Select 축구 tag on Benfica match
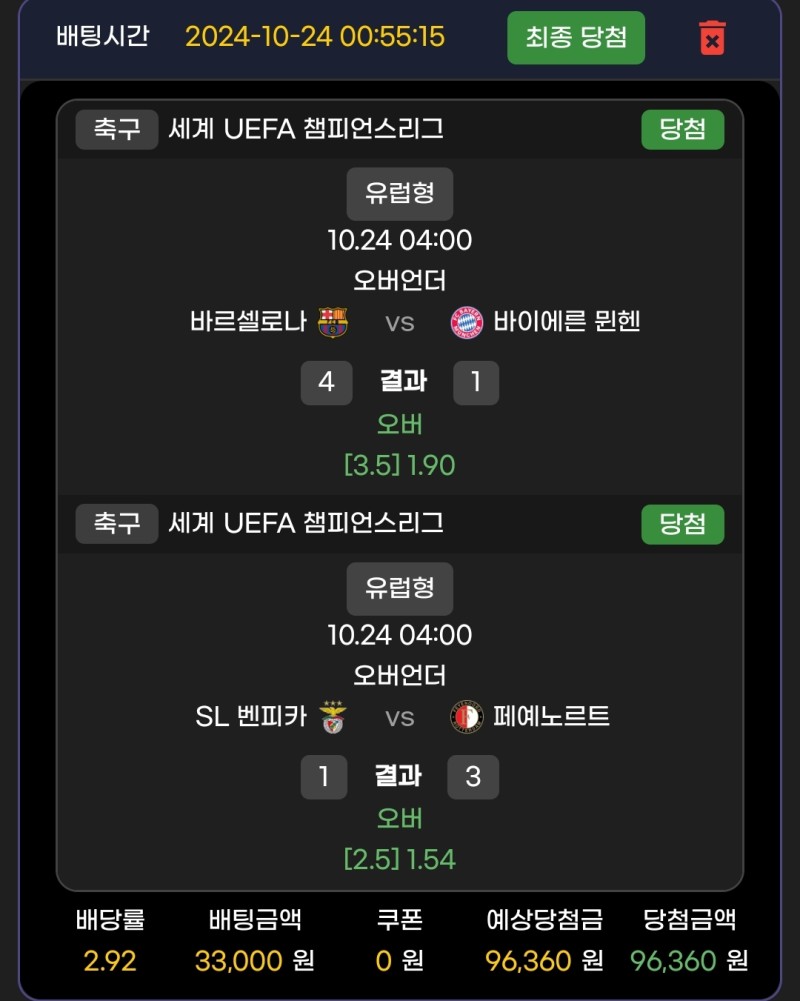This screenshot has height=1001, width=800. (x=116, y=524)
